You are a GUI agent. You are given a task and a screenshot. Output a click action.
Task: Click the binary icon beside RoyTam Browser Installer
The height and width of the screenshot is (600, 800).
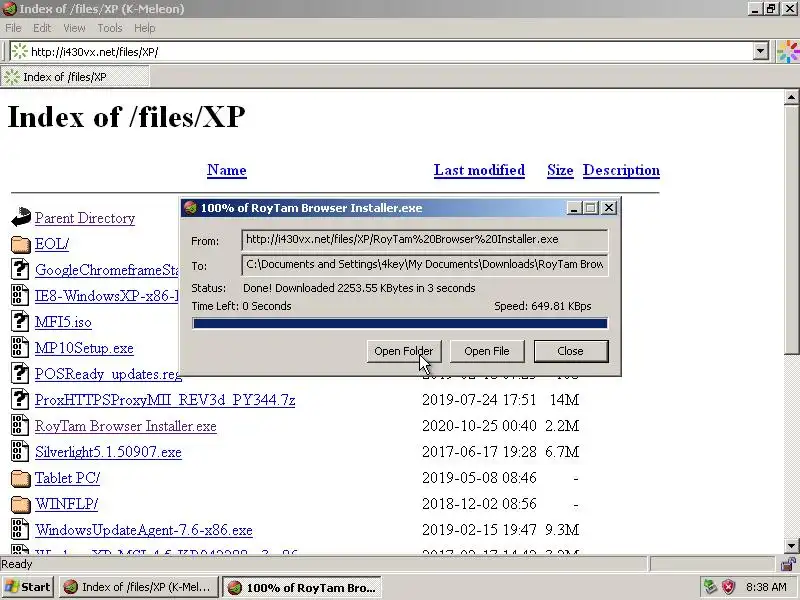click(x=20, y=426)
